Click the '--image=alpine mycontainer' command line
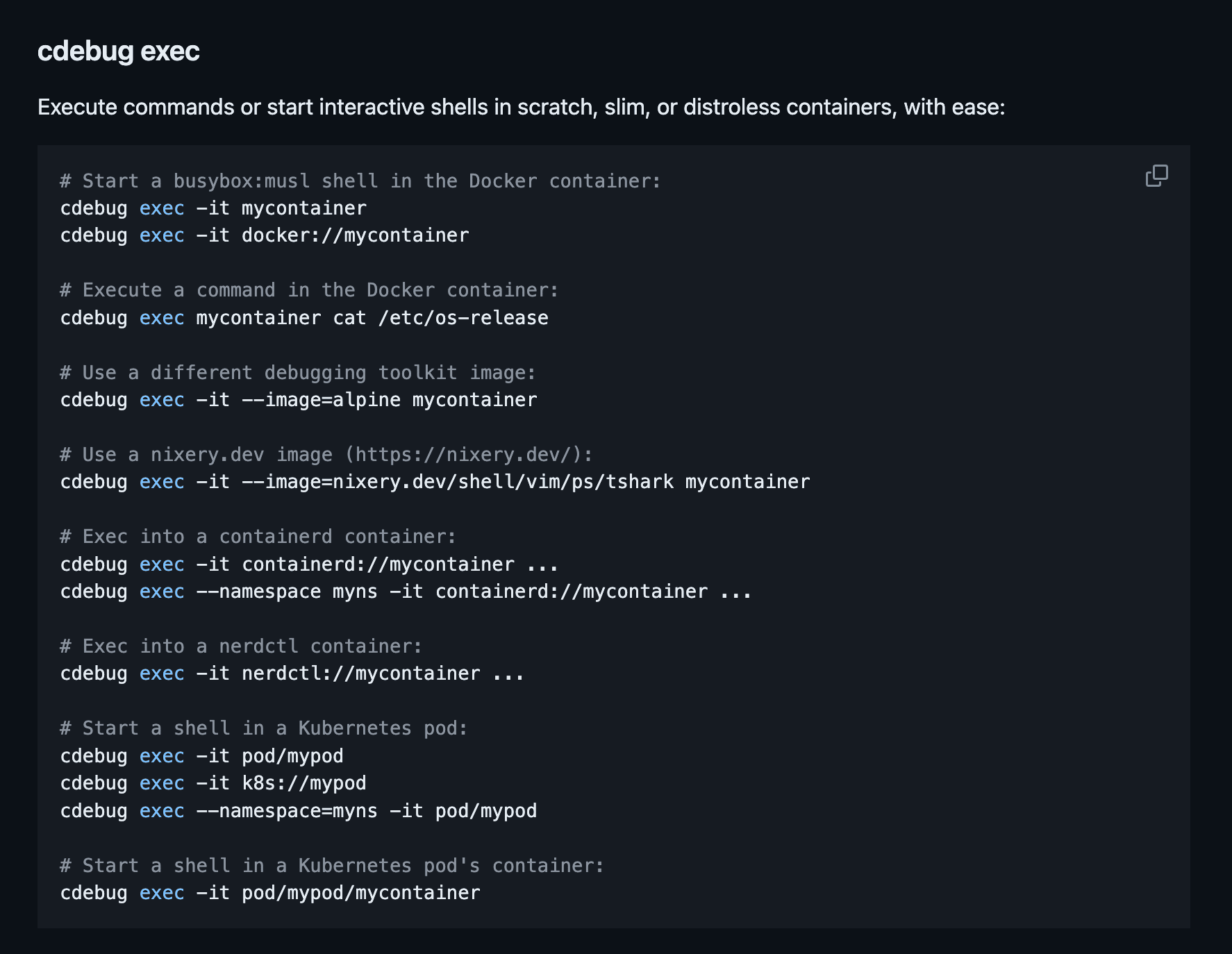 (x=299, y=400)
